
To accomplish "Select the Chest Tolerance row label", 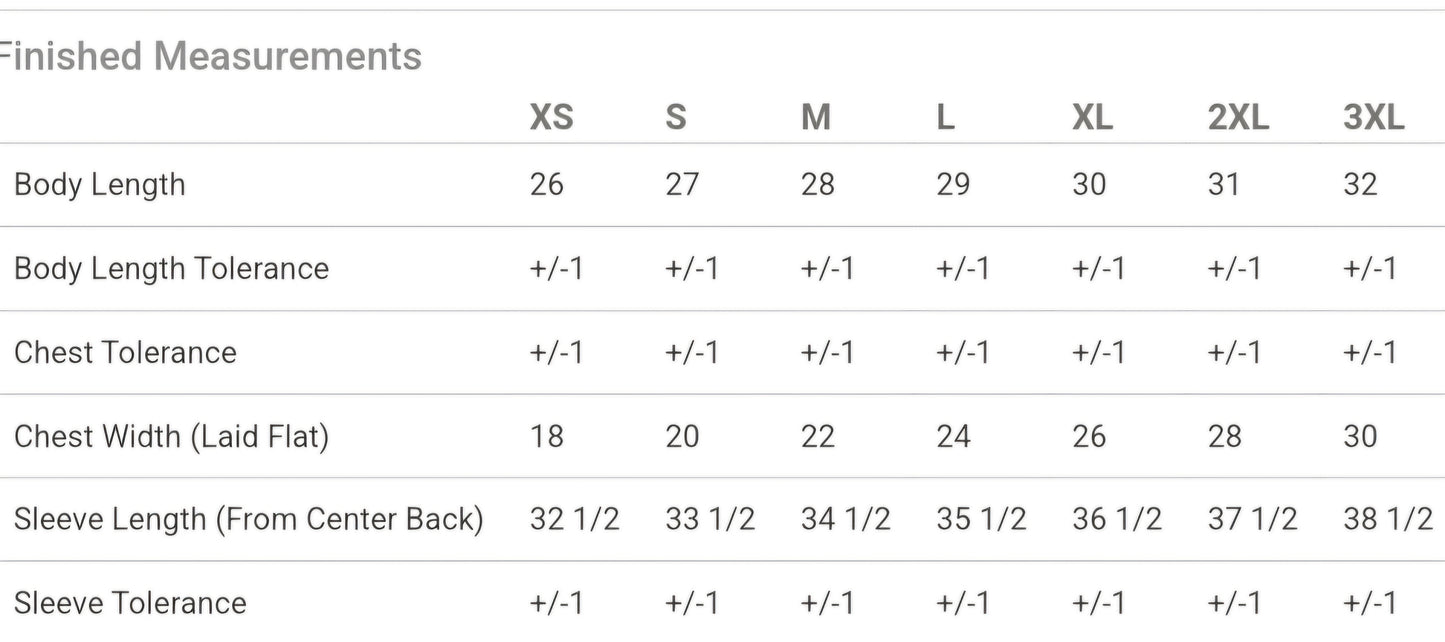I will [125, 352].
